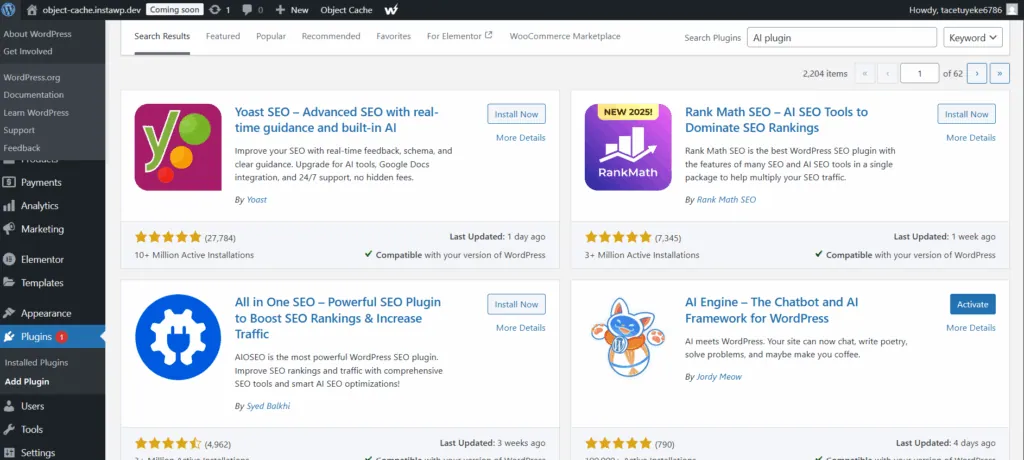Screen dimensions: 1024x460
Task: Install the Yoast SEO plugin
Action: coord(516,114)
